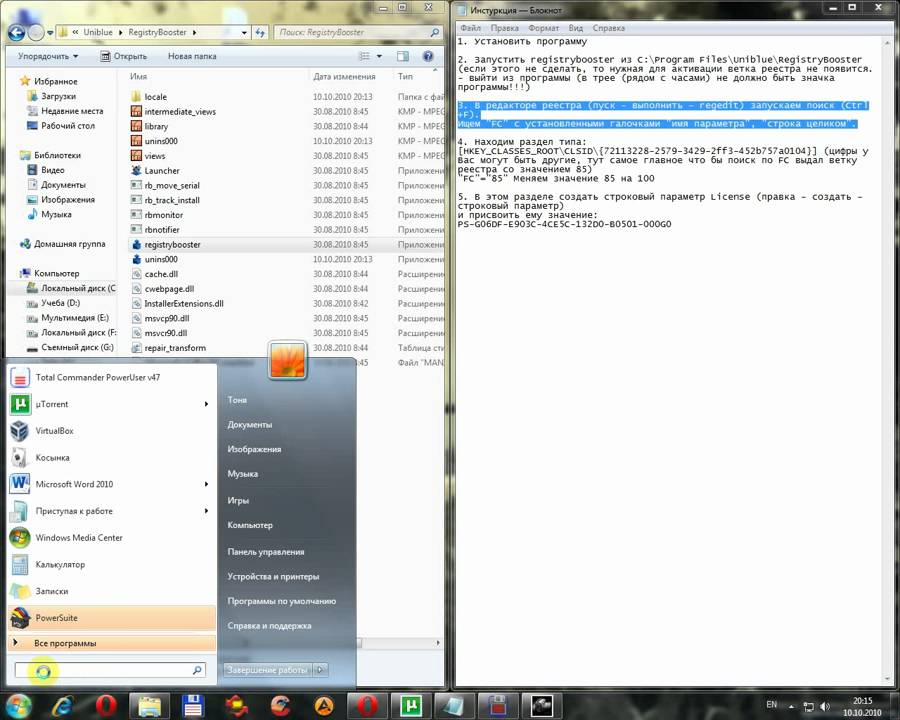Launch VirtualBox from the Start menu
This screenshot has width=900, height=720.
point(112,431)
